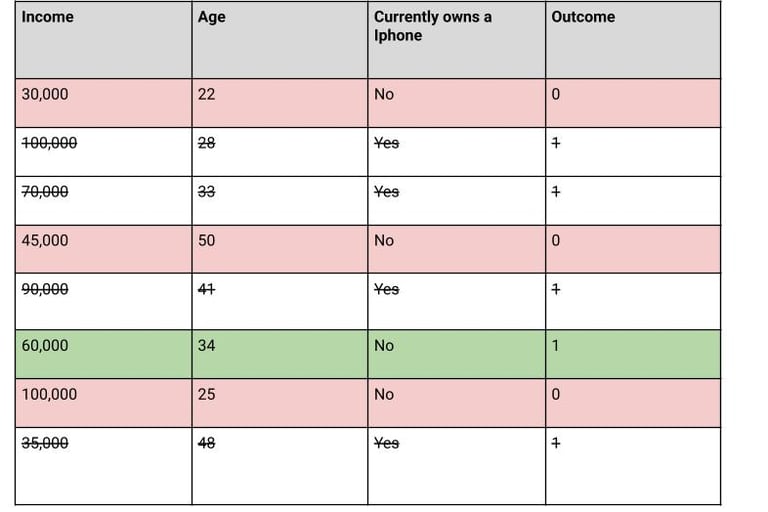768x512 pixels.
Task: Click the green 60,000 income cell
Action: point(45,346)
